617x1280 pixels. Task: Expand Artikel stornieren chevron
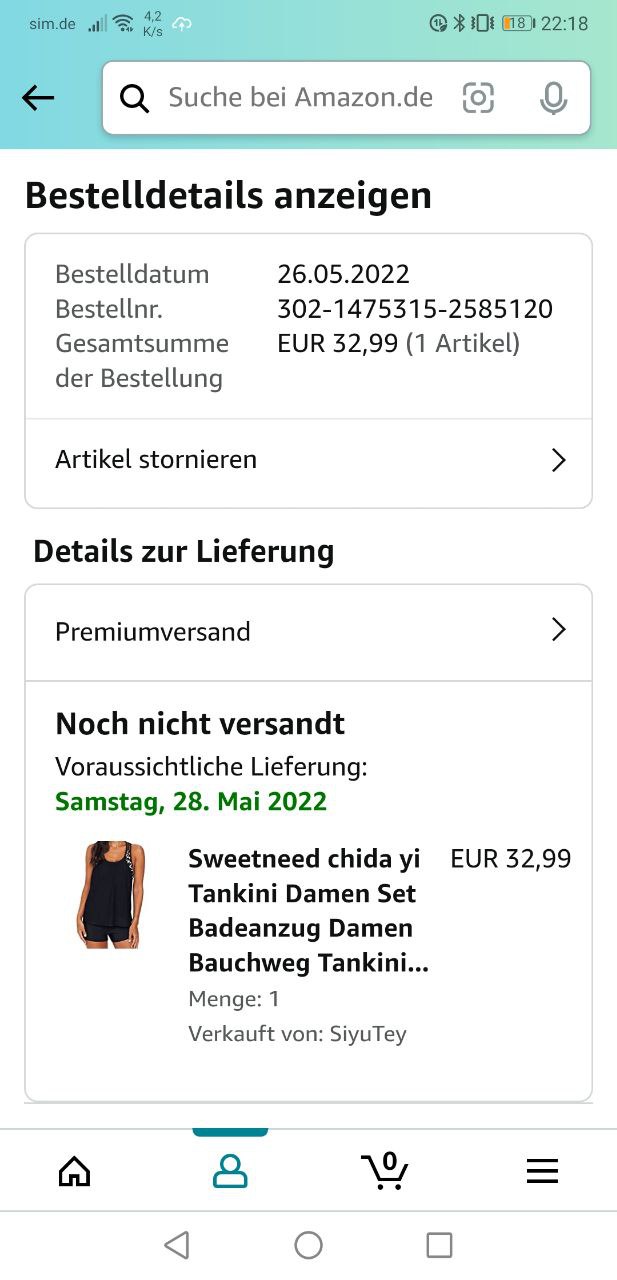coord(559,460)
